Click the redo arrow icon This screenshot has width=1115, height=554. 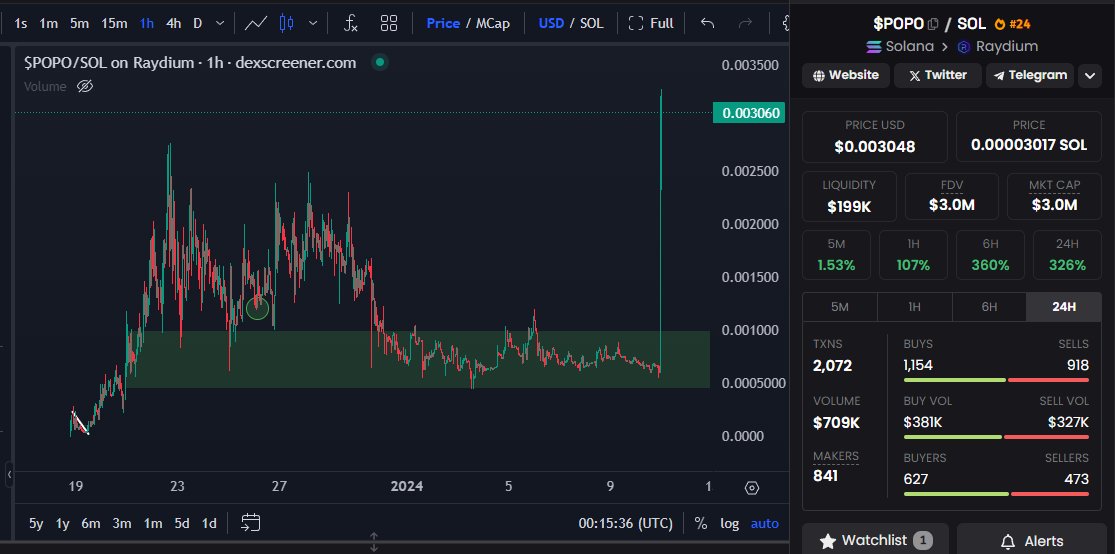pyautogui.click(x=745, y=23)
